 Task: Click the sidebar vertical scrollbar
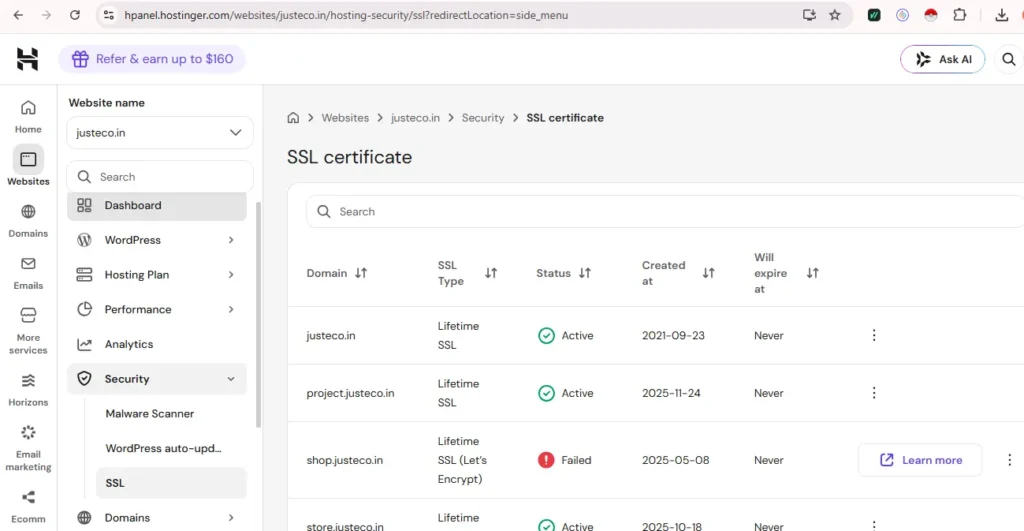click(x=259, y=314)
